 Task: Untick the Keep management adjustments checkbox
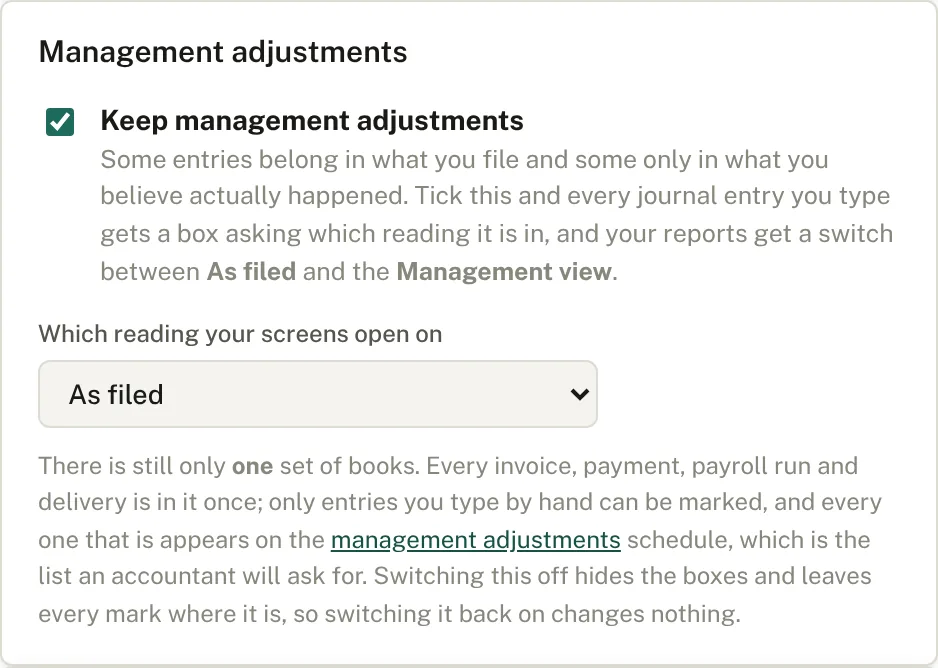(60, 122)
